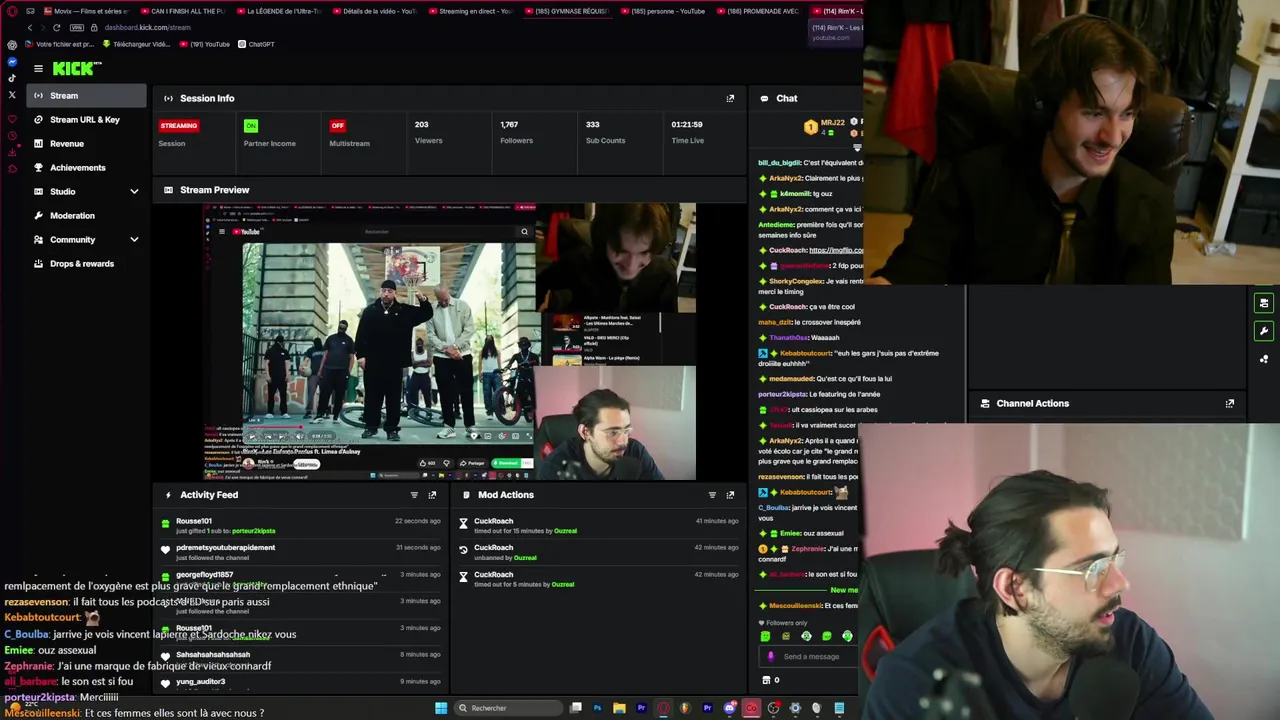Expand the Studio sidebar section
Screen dimensions: 1280x720
pos(134,191)
